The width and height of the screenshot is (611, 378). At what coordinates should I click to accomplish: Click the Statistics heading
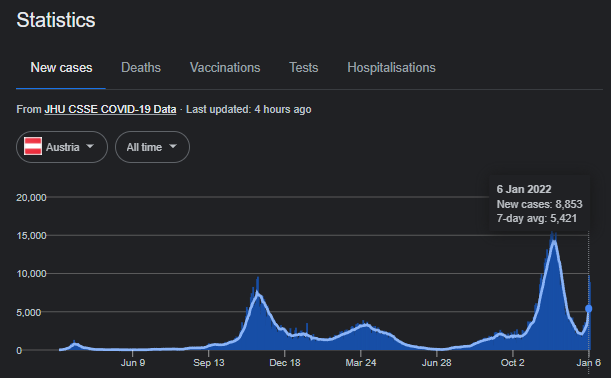tap(56, 20)
